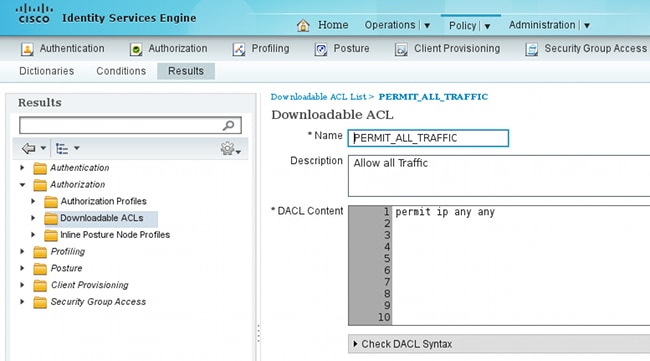Expand the Authentication tree node
650x361 pixels.
pyautogui.click(x=22, y=168)
